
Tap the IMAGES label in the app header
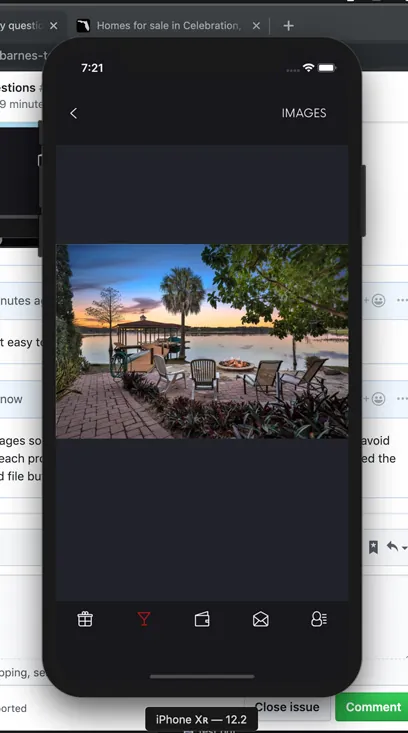pos(304,113)
